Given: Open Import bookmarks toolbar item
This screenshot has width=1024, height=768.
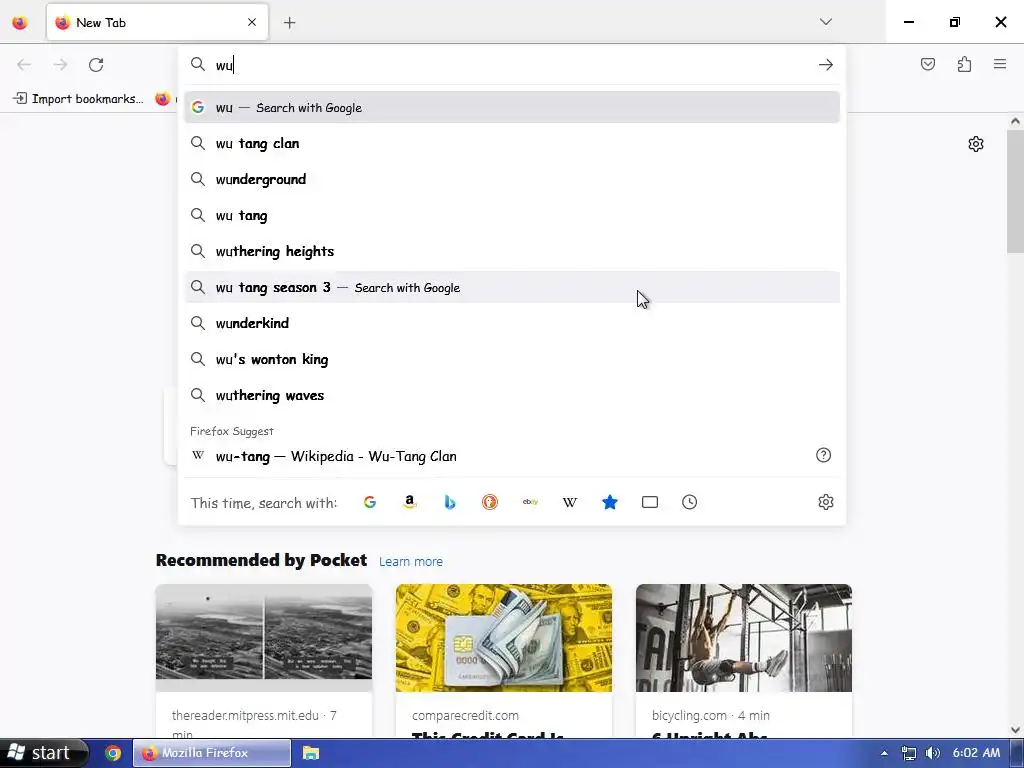Looking at the screenshot, I should (79, 99).
